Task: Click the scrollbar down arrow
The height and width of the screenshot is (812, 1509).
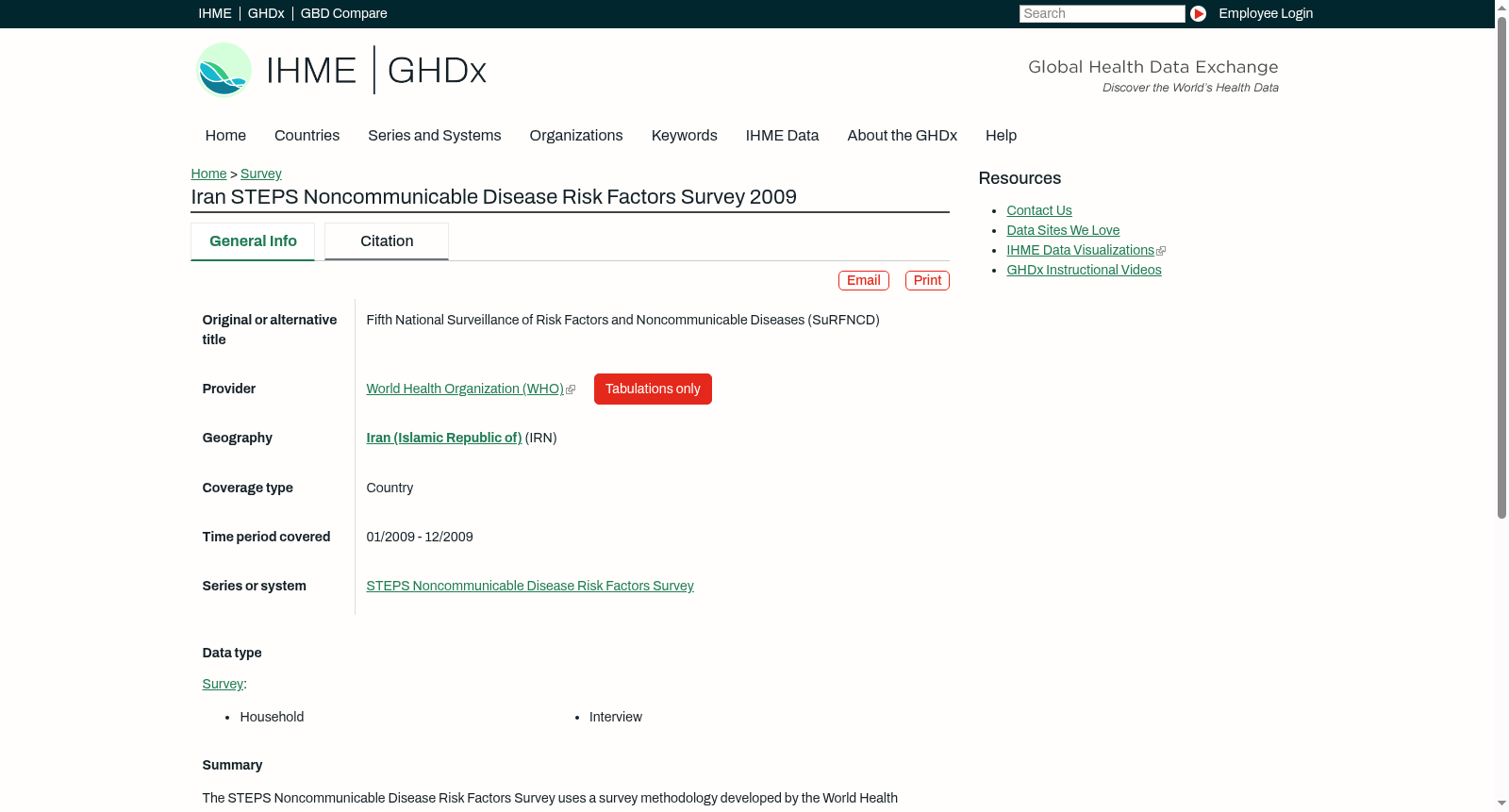Action: (1501, 804)
